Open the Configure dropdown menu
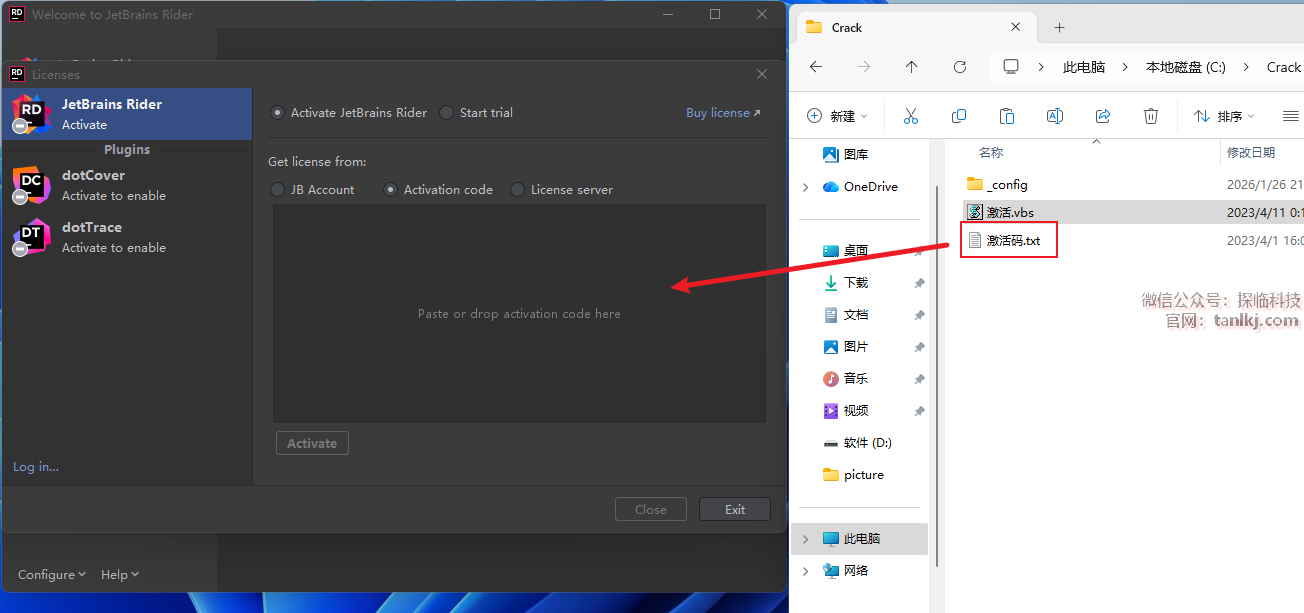 (51, 575)
